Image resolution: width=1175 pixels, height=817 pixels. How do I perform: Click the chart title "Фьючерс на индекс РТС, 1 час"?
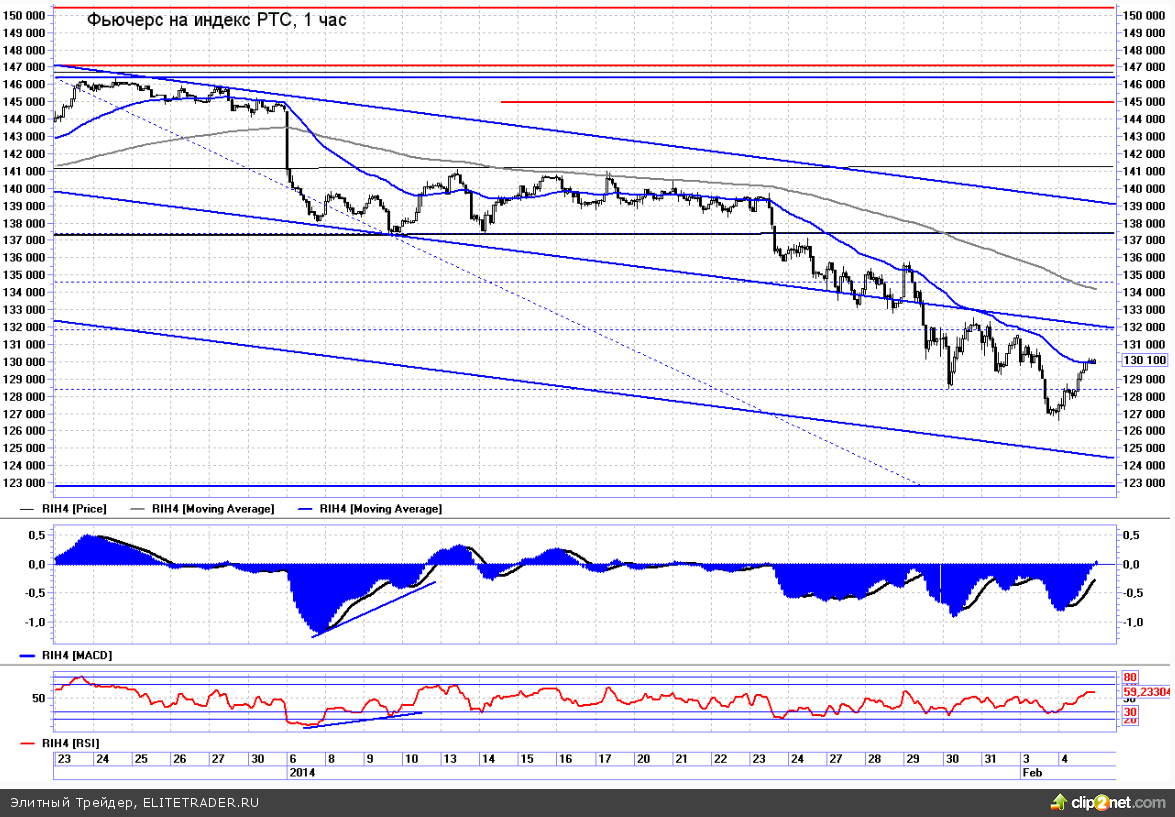217,19
